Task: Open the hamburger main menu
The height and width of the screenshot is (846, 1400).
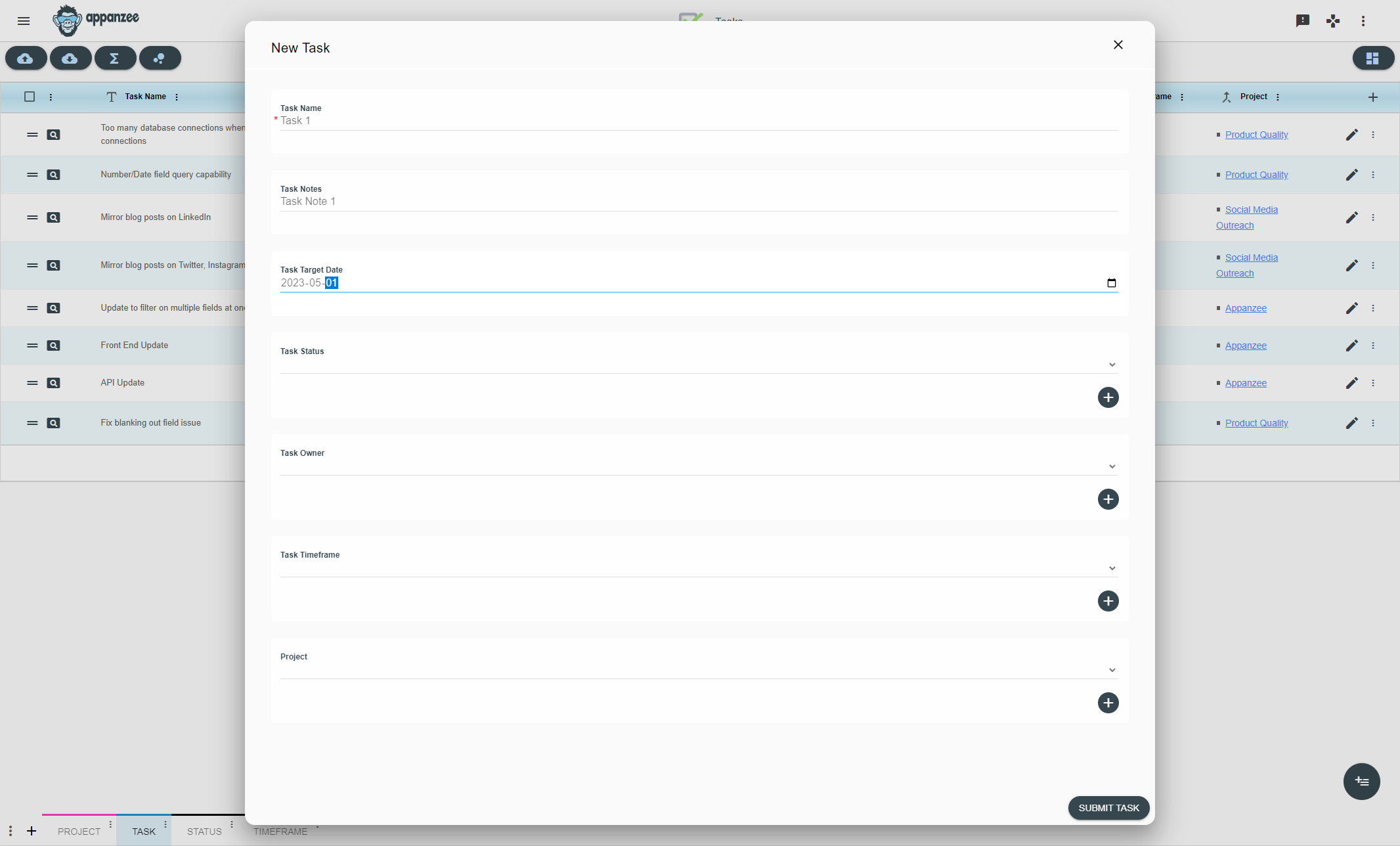Action: tap(24, 21)
